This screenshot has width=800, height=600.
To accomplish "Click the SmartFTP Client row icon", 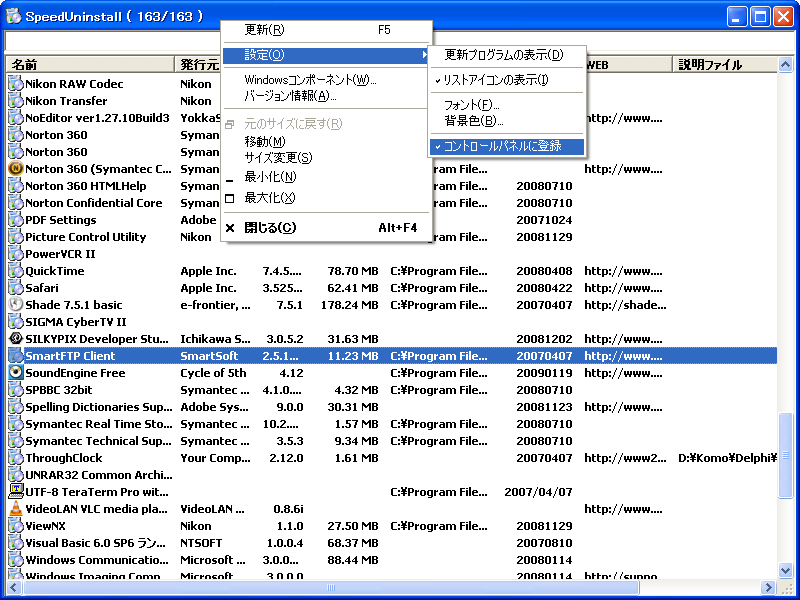I will coord(16,356).
